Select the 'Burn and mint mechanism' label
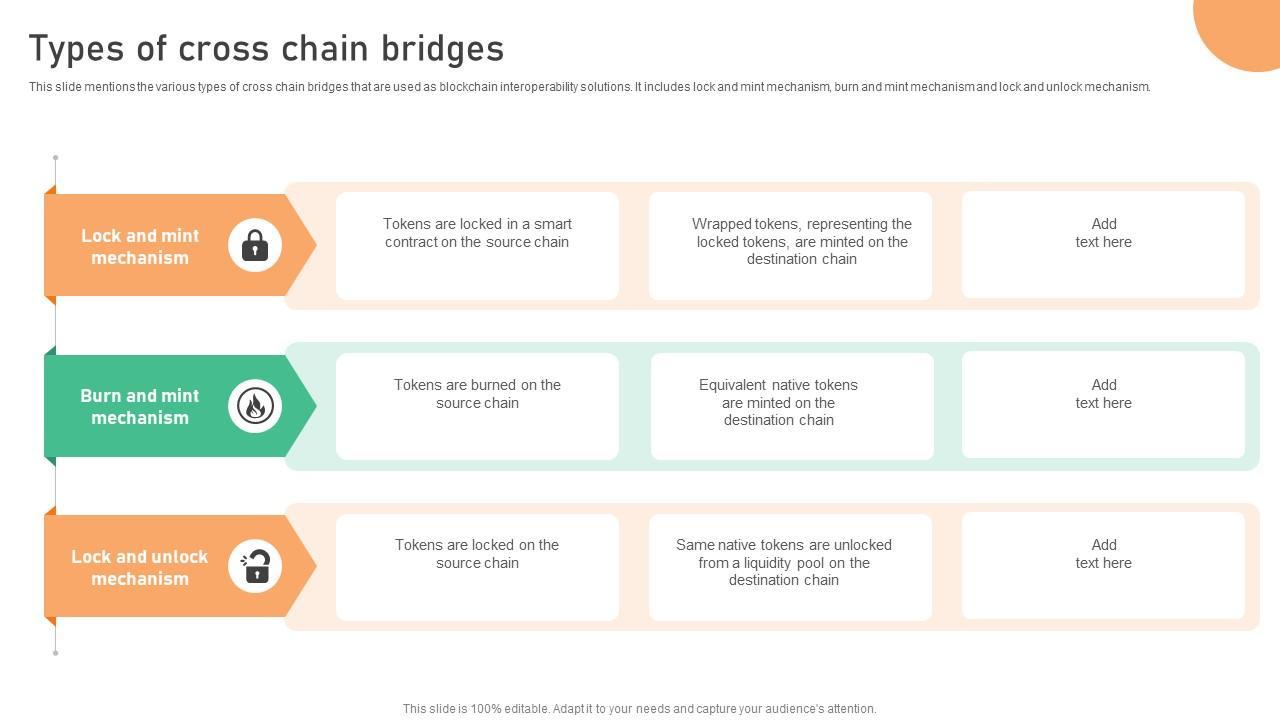This screenshot has height=720, width=1280. tap(140, 406)
